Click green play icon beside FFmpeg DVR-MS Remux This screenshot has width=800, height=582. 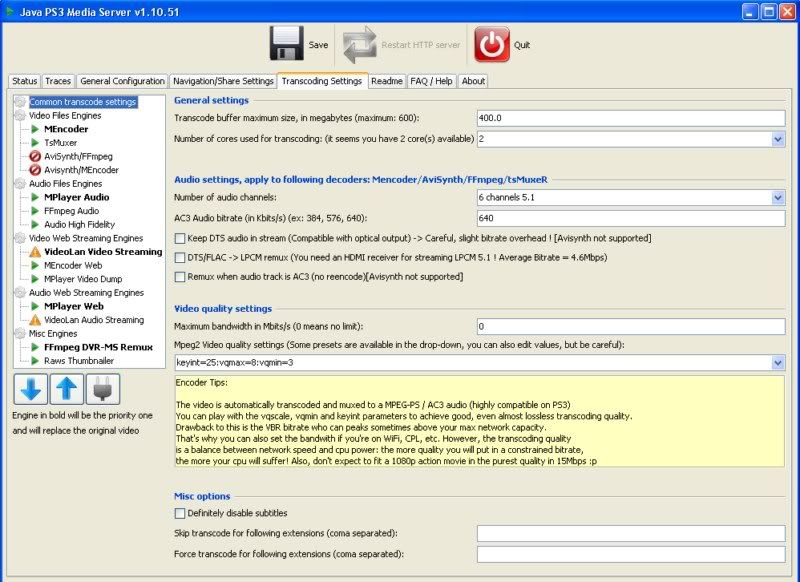pos(35,347)
